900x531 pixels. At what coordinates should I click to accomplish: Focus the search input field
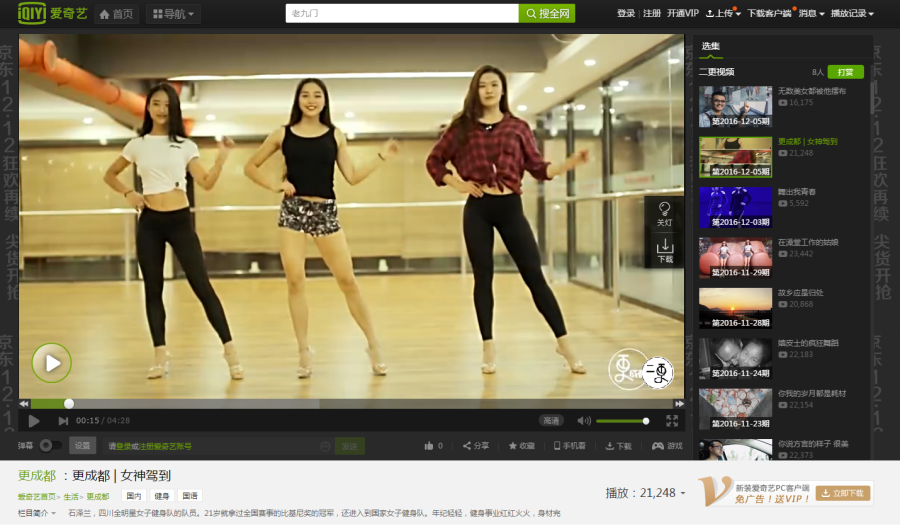tap(402, 13)
